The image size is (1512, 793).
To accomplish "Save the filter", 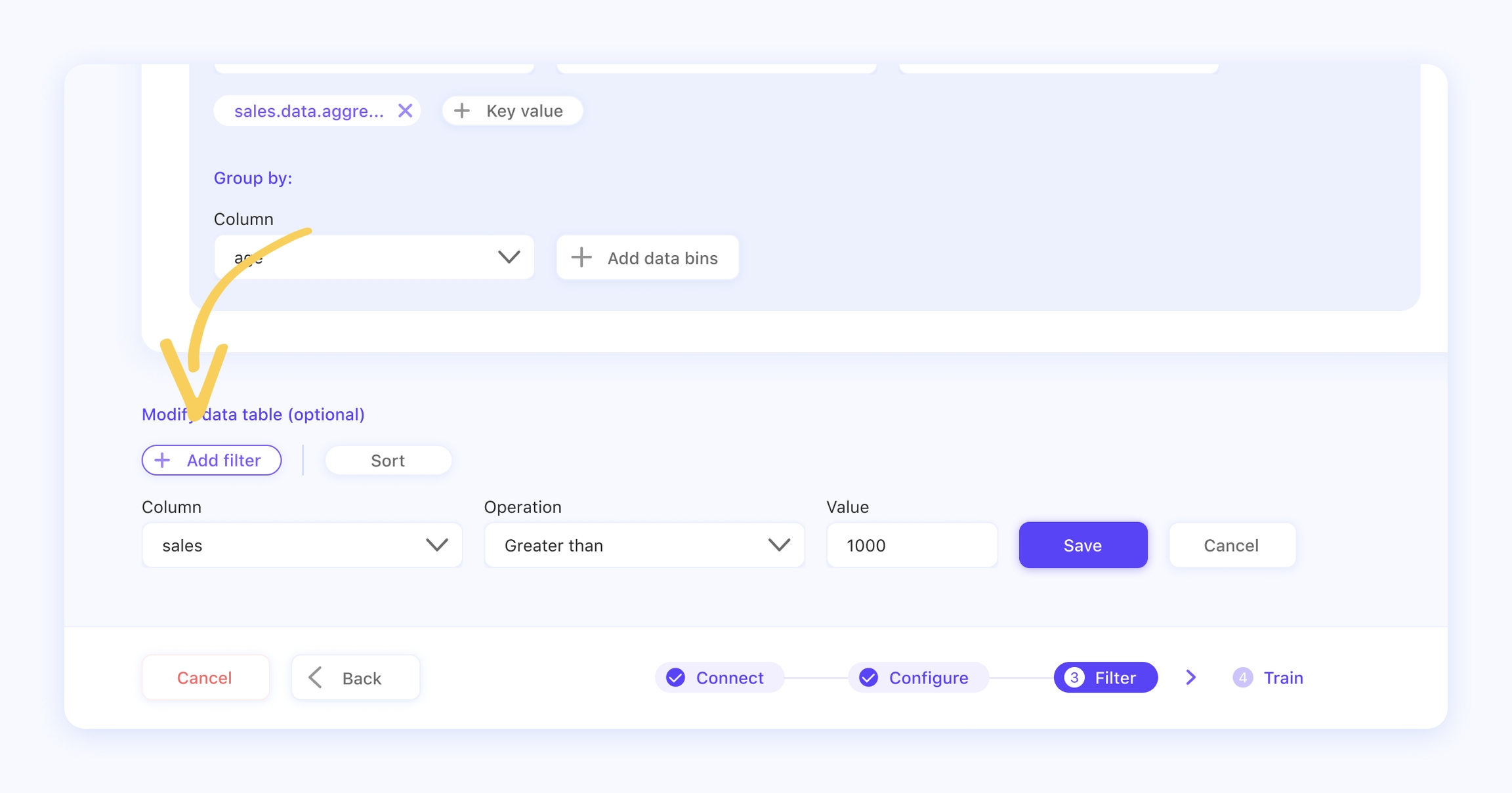I will (x=1083, y=545).
